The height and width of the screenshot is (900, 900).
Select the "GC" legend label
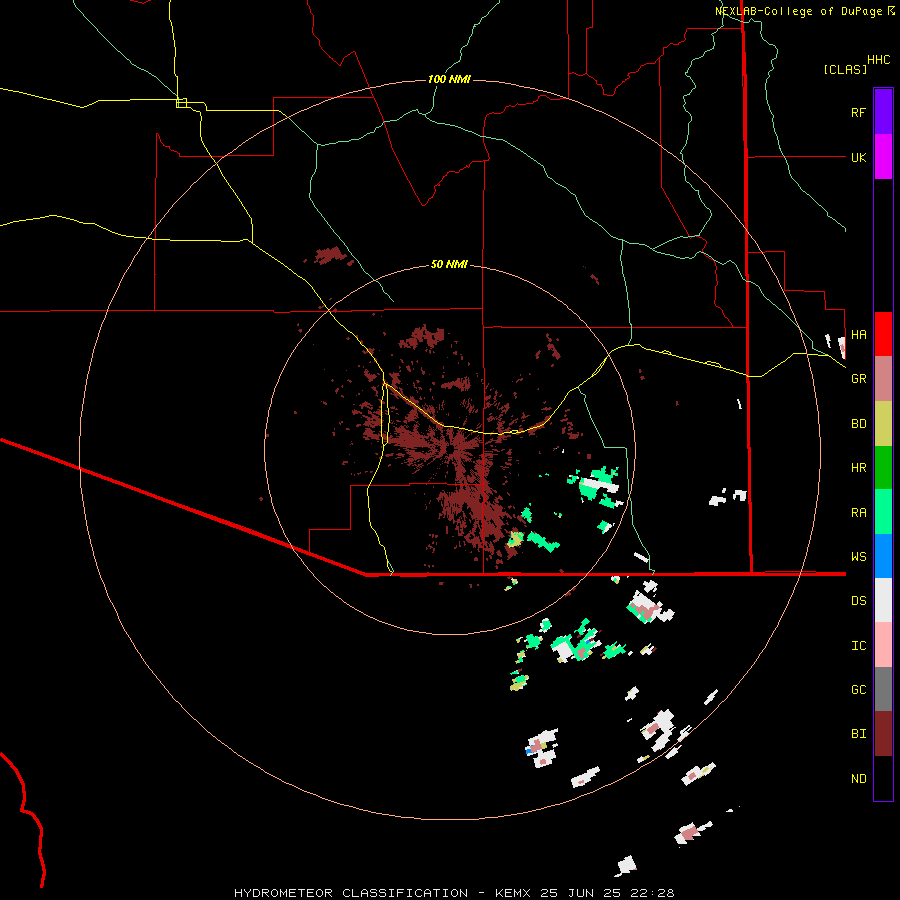pos(858,689)
